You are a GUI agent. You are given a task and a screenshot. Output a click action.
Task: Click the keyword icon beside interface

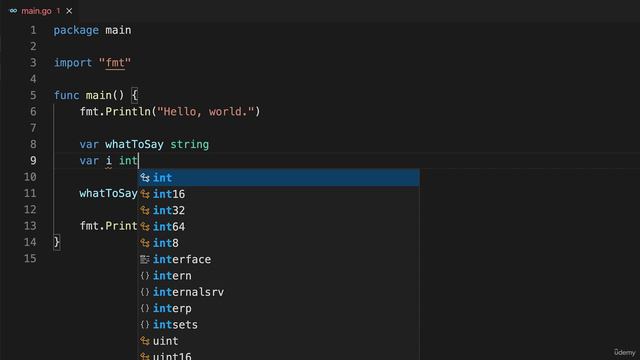tap(145, 259)
